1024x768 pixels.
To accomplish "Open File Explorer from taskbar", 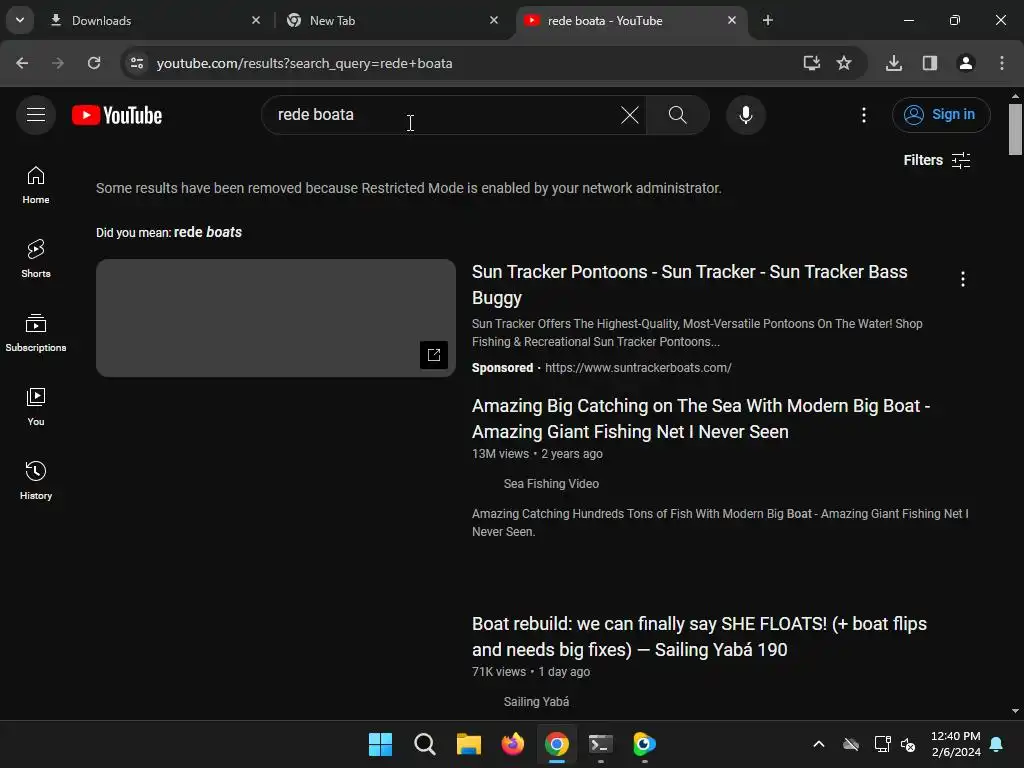I will [468, 744].
